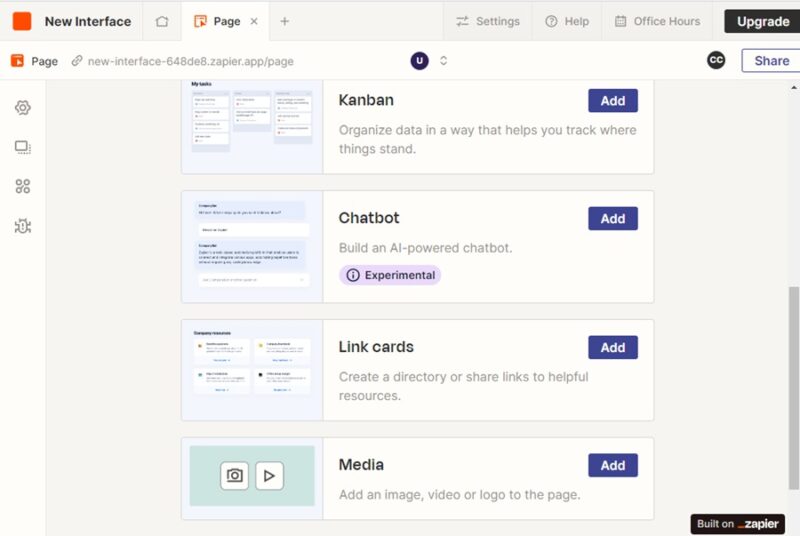Open Settings in the top bar
This screenshot has height=536, width=800.
point(487,21)
